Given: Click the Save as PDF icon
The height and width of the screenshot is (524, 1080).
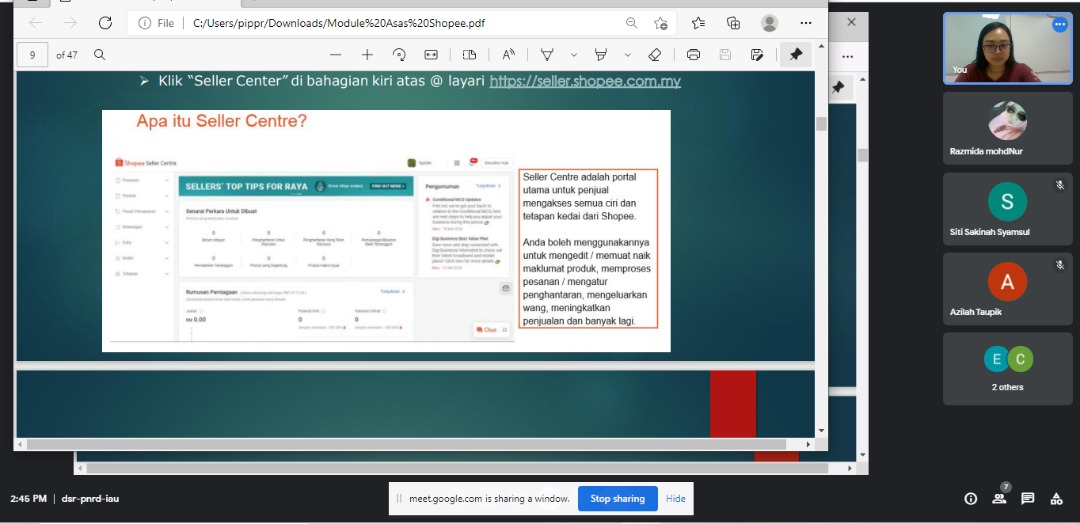Looking at the screenshot, I should 757,55.
